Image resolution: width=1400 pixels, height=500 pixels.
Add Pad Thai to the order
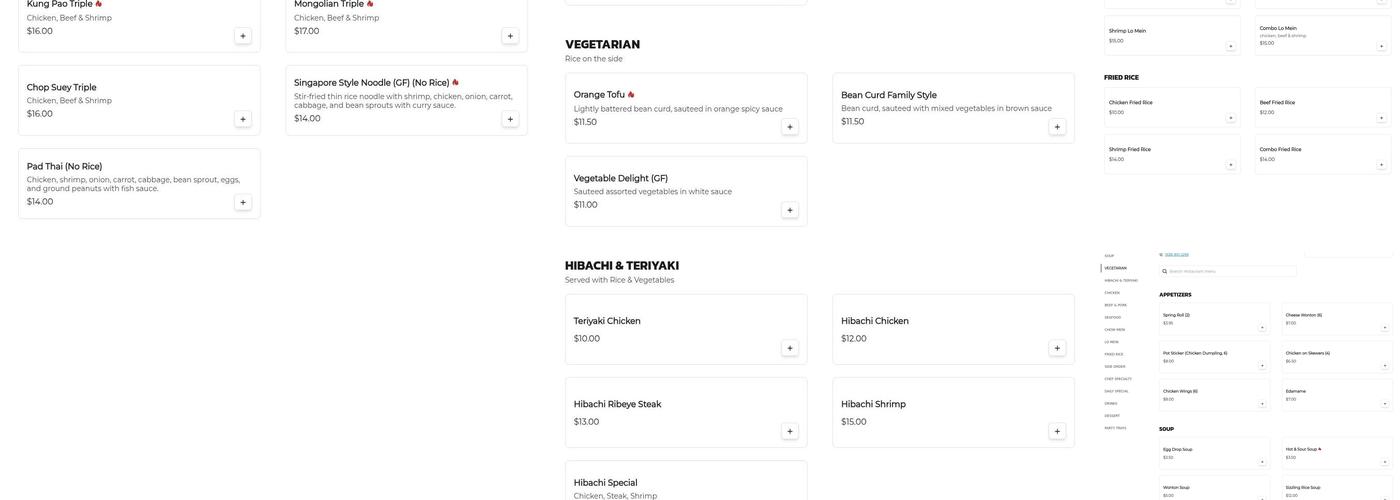pos(243,202)
